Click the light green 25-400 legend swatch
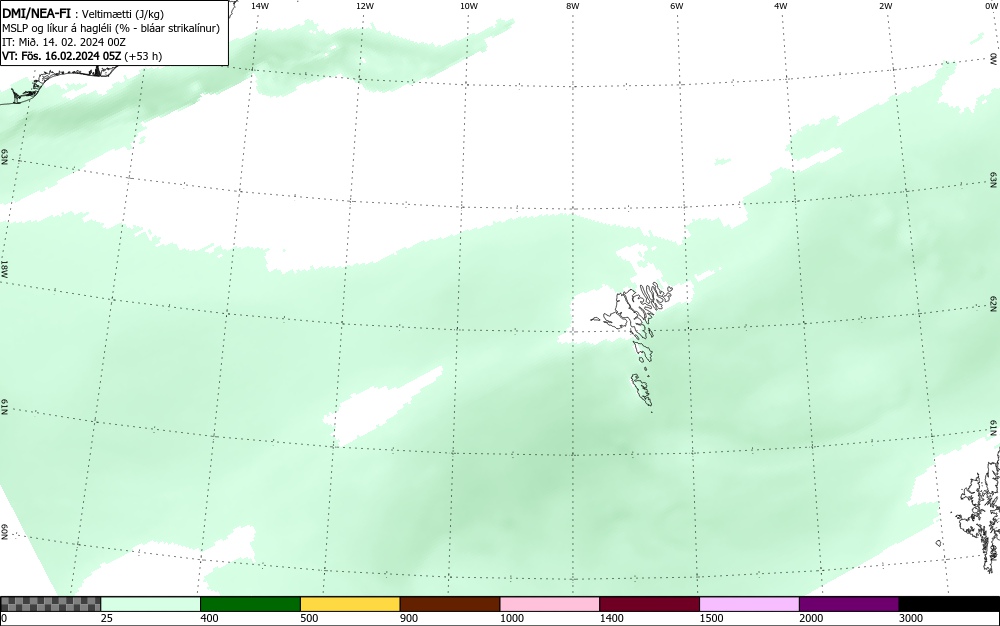This screenshot has width=1000, height=626. [x=151, y=604]
